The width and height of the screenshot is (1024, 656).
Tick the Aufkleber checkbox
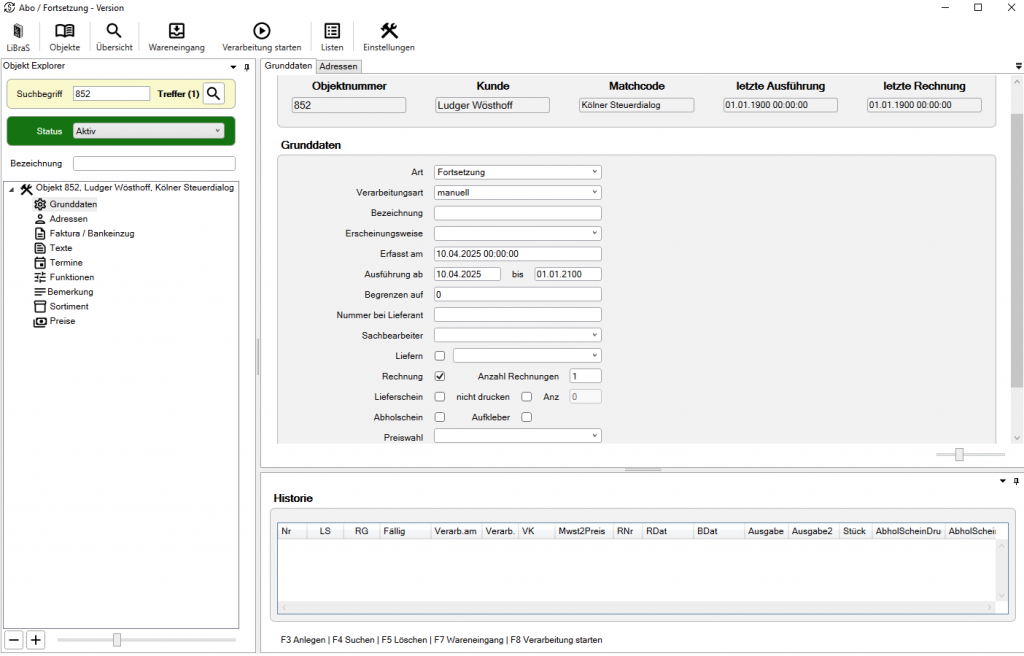tap(526, 417)
